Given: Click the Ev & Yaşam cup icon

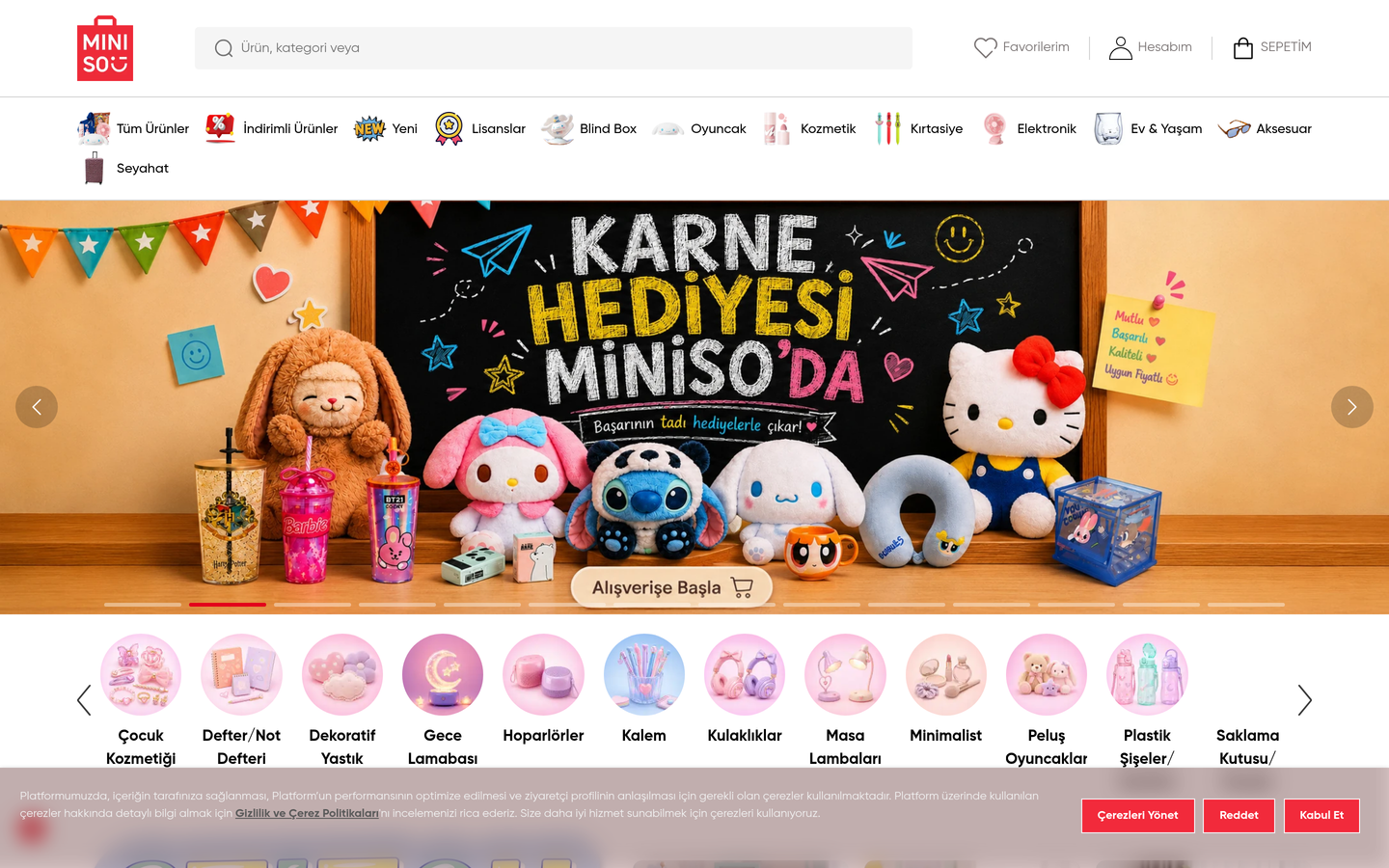Looking at the screenshot, I should click(1108, 128).
